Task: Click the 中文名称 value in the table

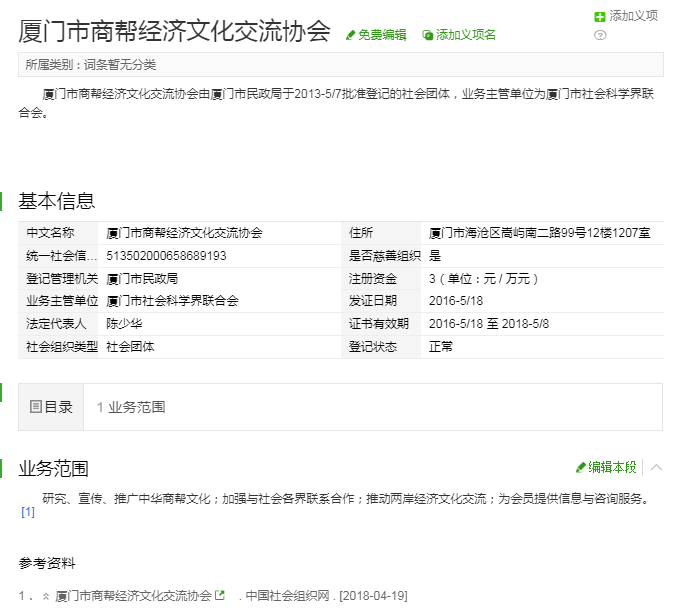Action: [184, 233]
